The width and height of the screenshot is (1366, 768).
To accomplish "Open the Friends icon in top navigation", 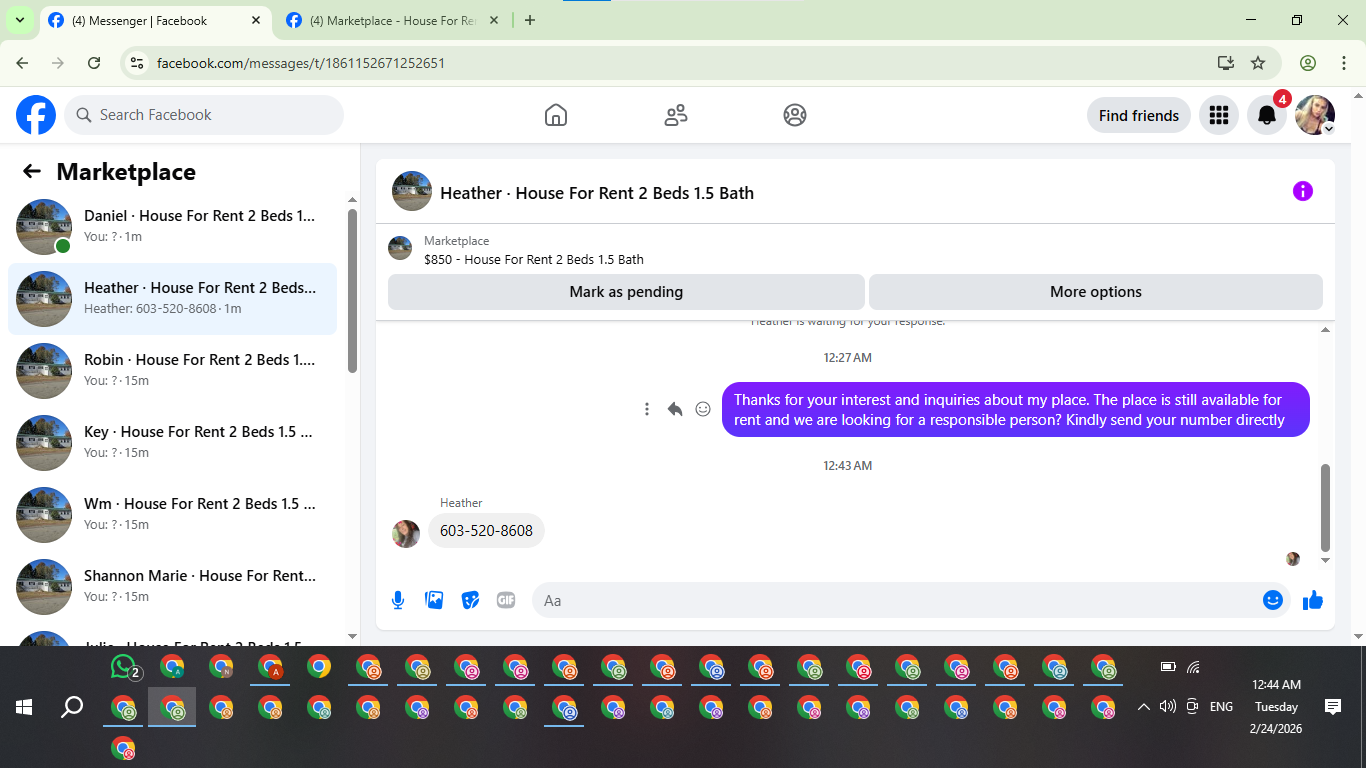I will [676, 115].
